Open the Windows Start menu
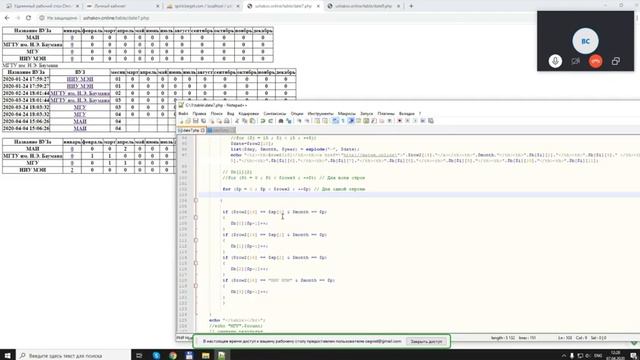The image size is (640, 360). click(x=7, y=355)
